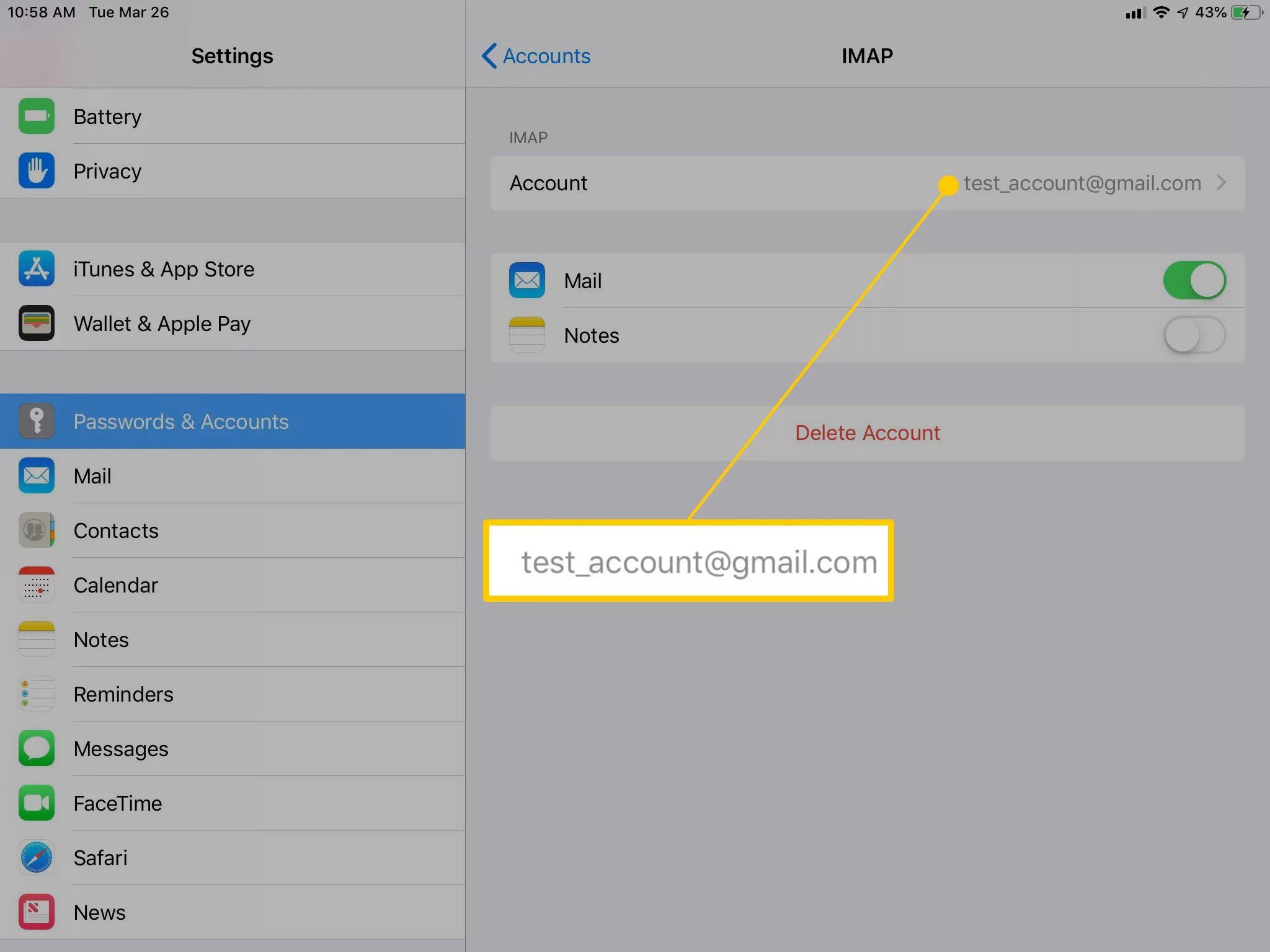
Task: Open Notes settings in sidebar
Action: (x=233, y=639)
